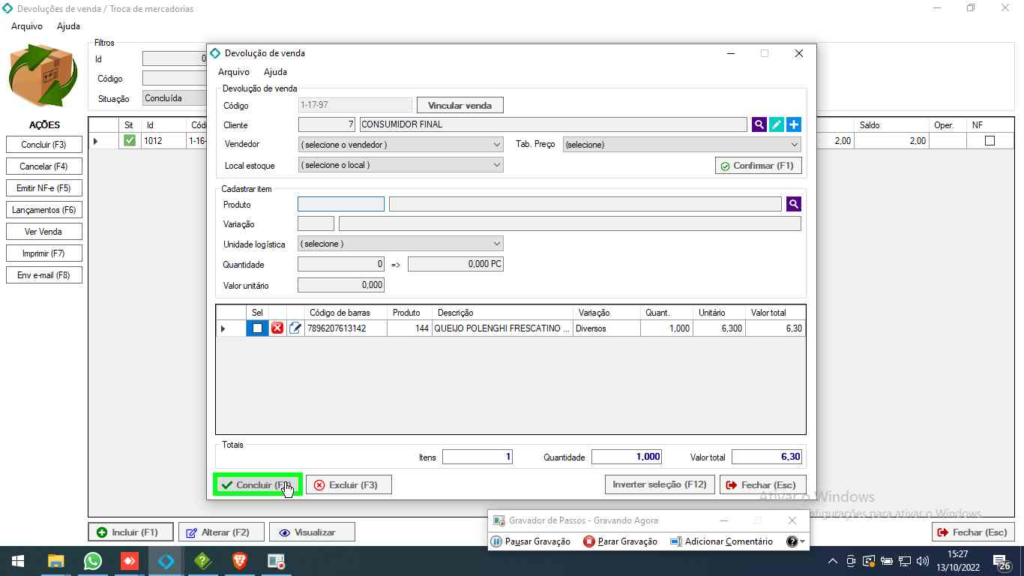The image size is (1024, 576).
Task: Open product search with the magnifier icon
Action: coord(793,204)
